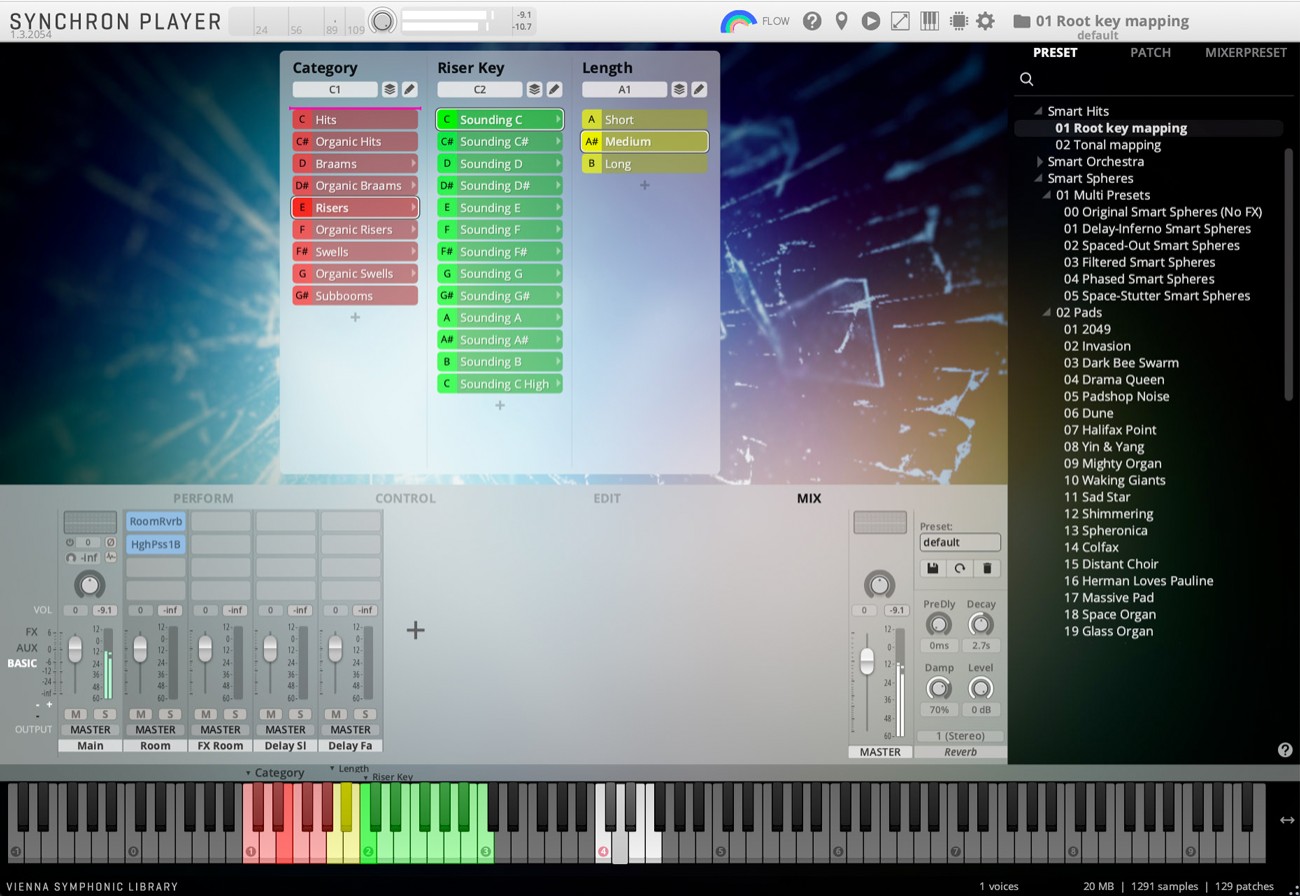Expand the Smart Orchestra preset group
This screenshot has width=1300, height=896.
click(1040, 161)
